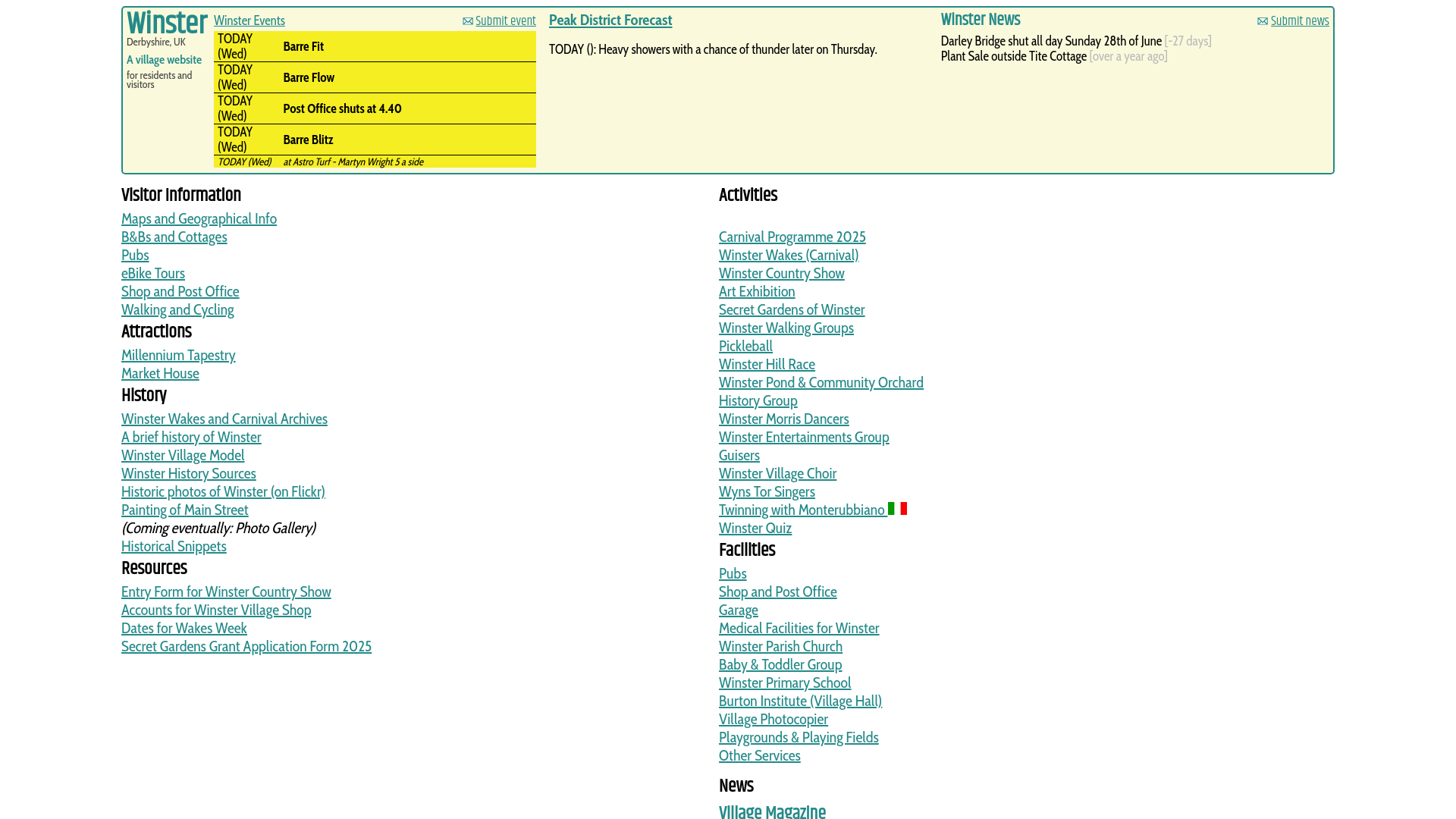This screenshot has width=1456, height=819.
Task: Open Secret Gardens Grant Application Form 2025
Action: click(246, 646)
